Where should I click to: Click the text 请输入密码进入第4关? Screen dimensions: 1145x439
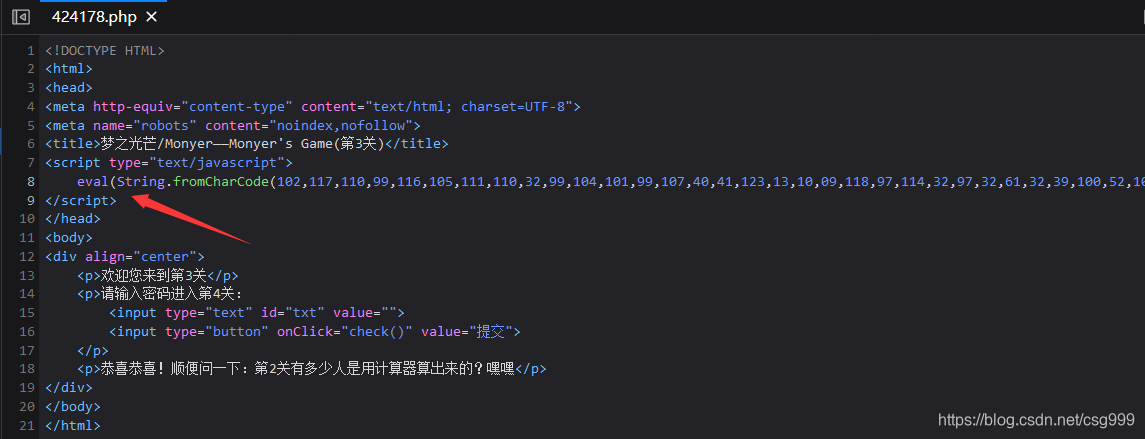coord(169,294)
